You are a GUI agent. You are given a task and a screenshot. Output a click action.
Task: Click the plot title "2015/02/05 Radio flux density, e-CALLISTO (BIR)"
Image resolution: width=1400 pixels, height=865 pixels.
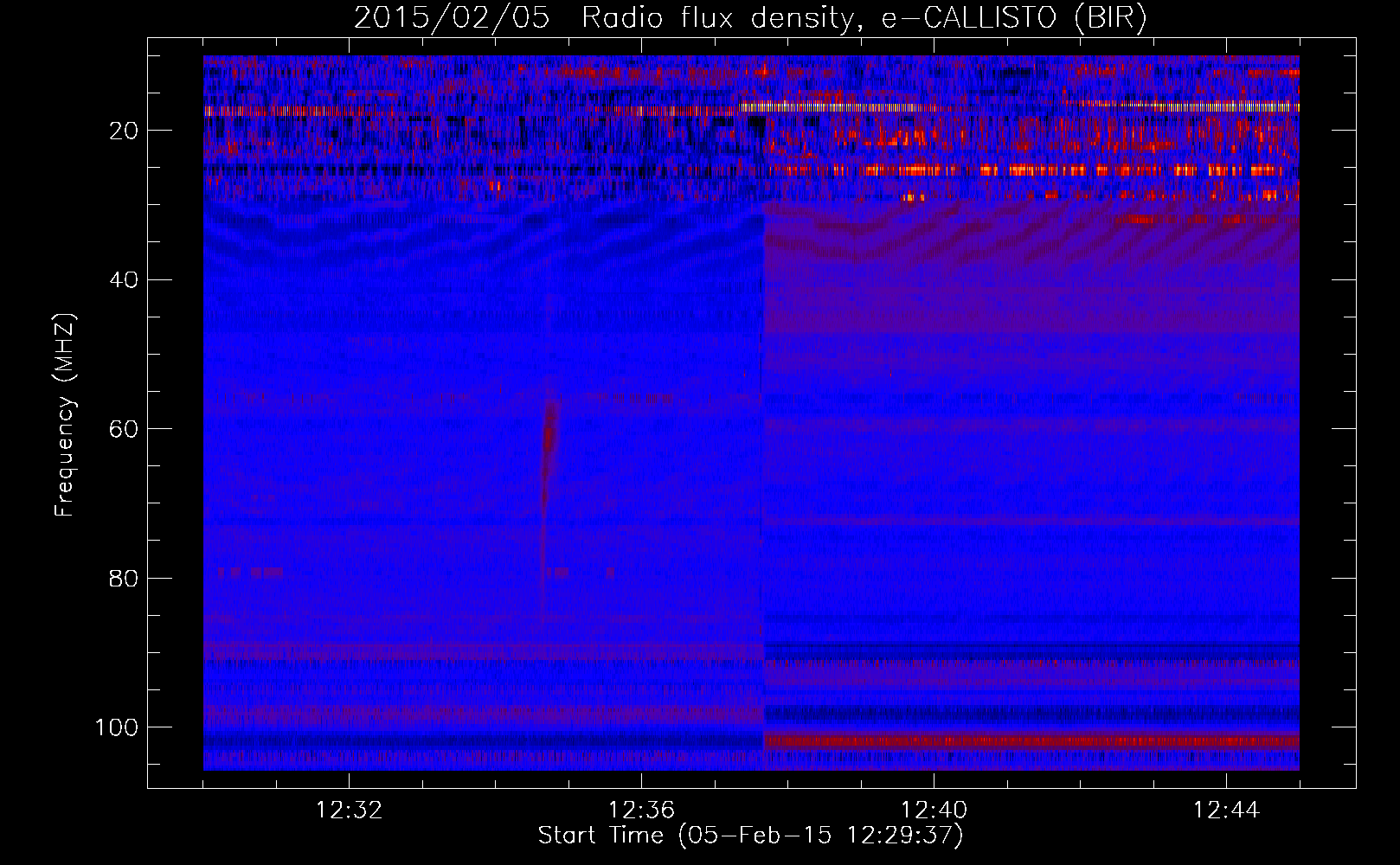click(x=750, y=17)
